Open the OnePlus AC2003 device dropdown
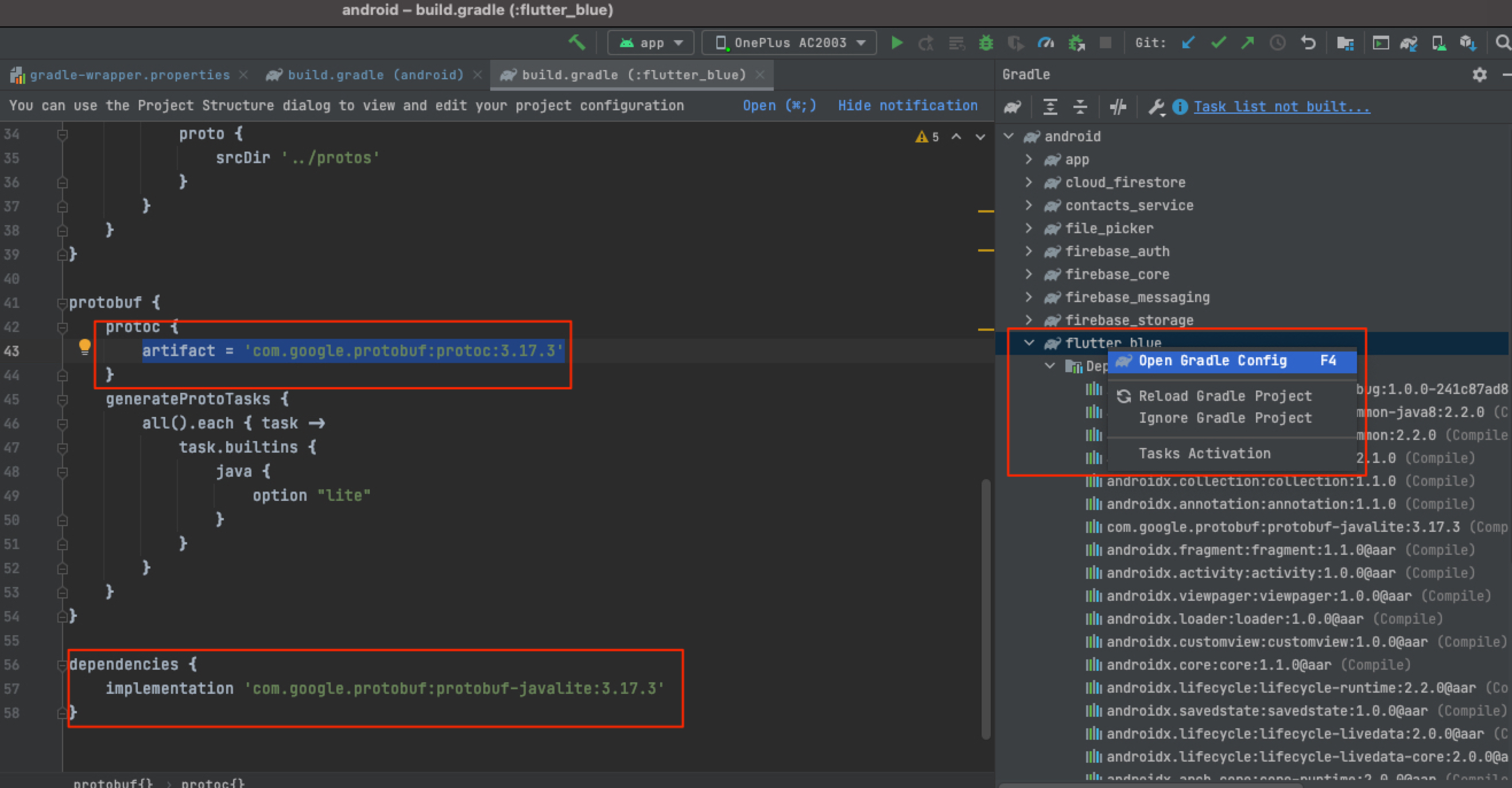This screenshot has width=1512, height=788. (789, 43)
